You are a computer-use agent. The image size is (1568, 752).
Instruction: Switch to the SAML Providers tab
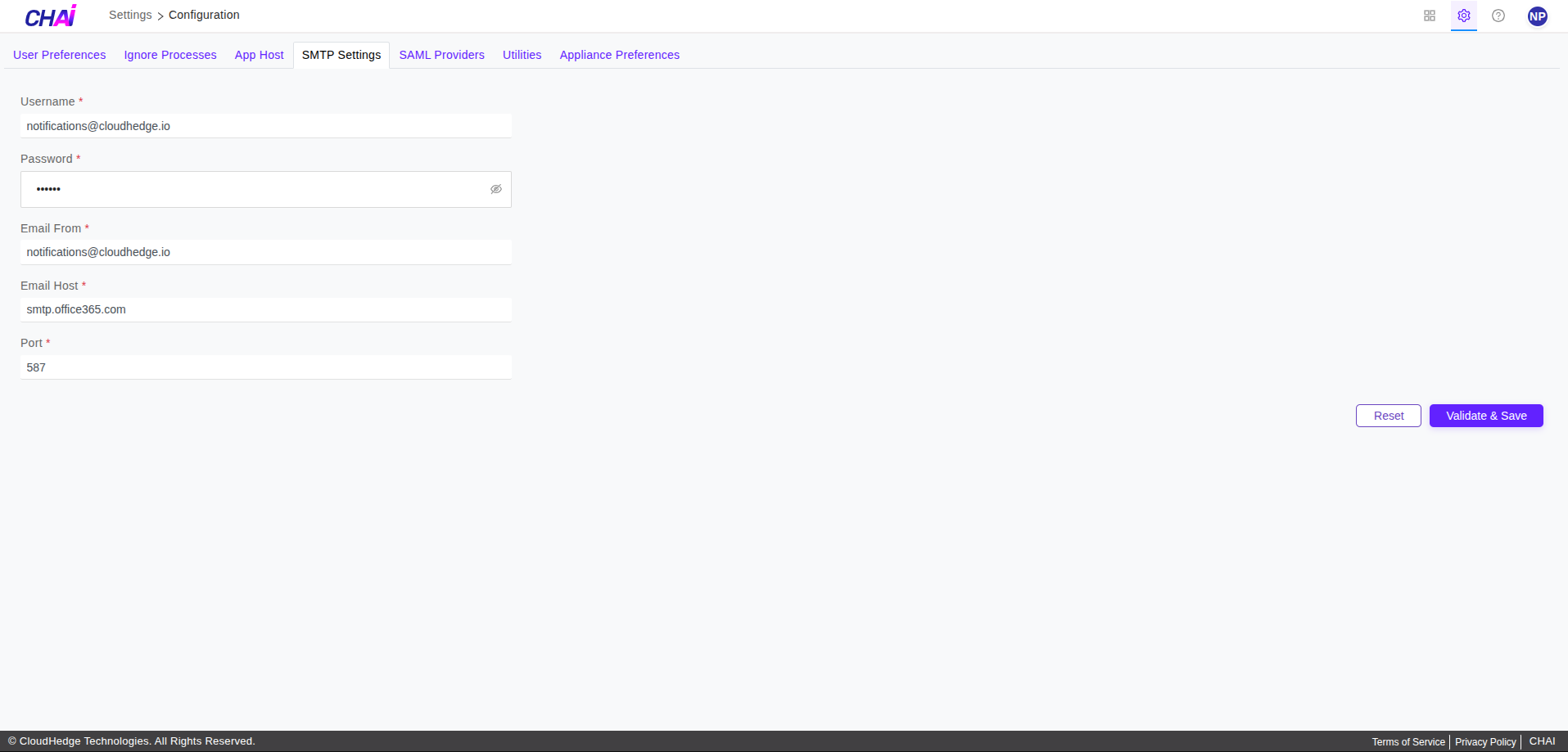(x=441, y=55)
